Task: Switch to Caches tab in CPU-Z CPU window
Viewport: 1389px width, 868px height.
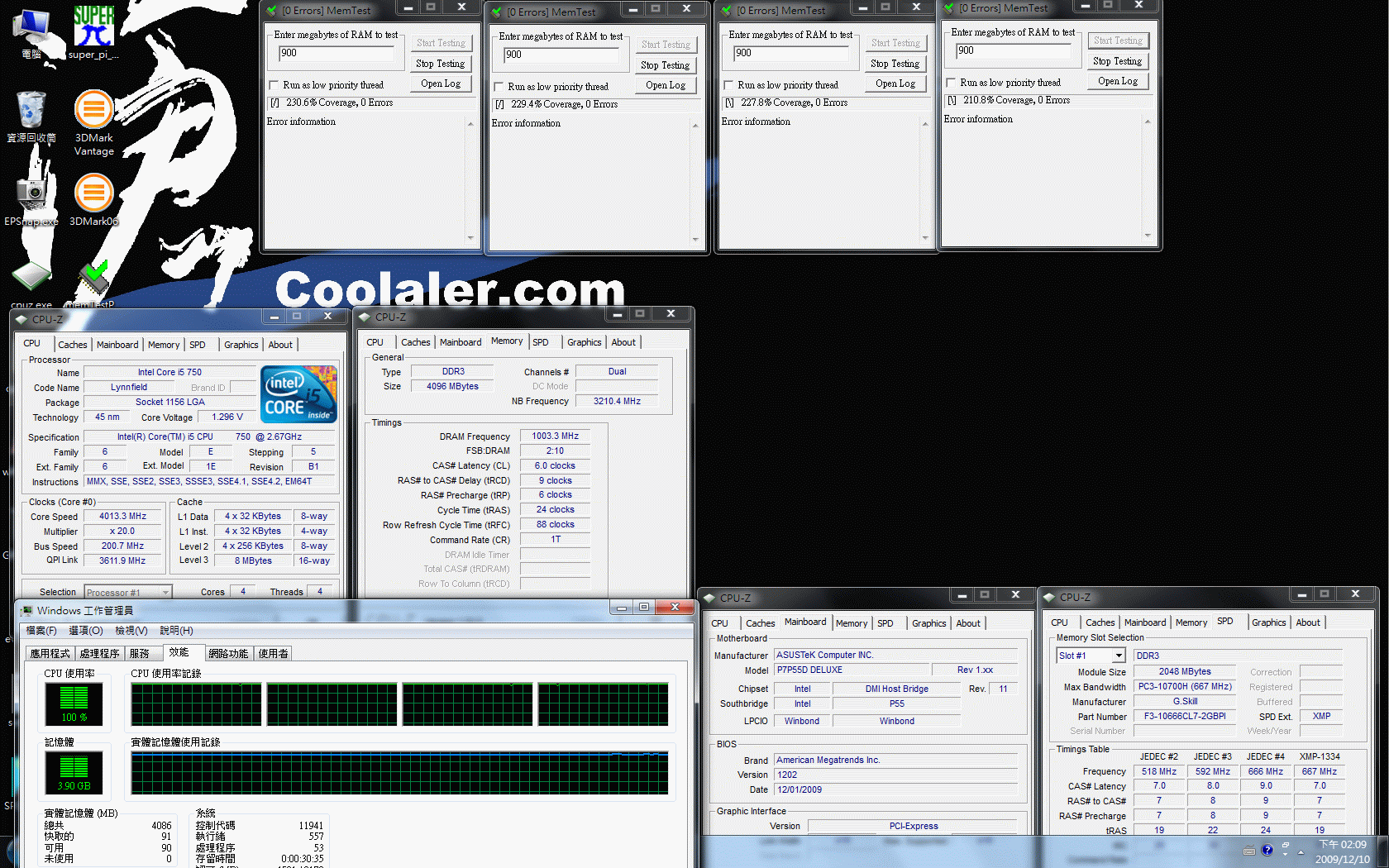Action: click(x=73, y=345)
